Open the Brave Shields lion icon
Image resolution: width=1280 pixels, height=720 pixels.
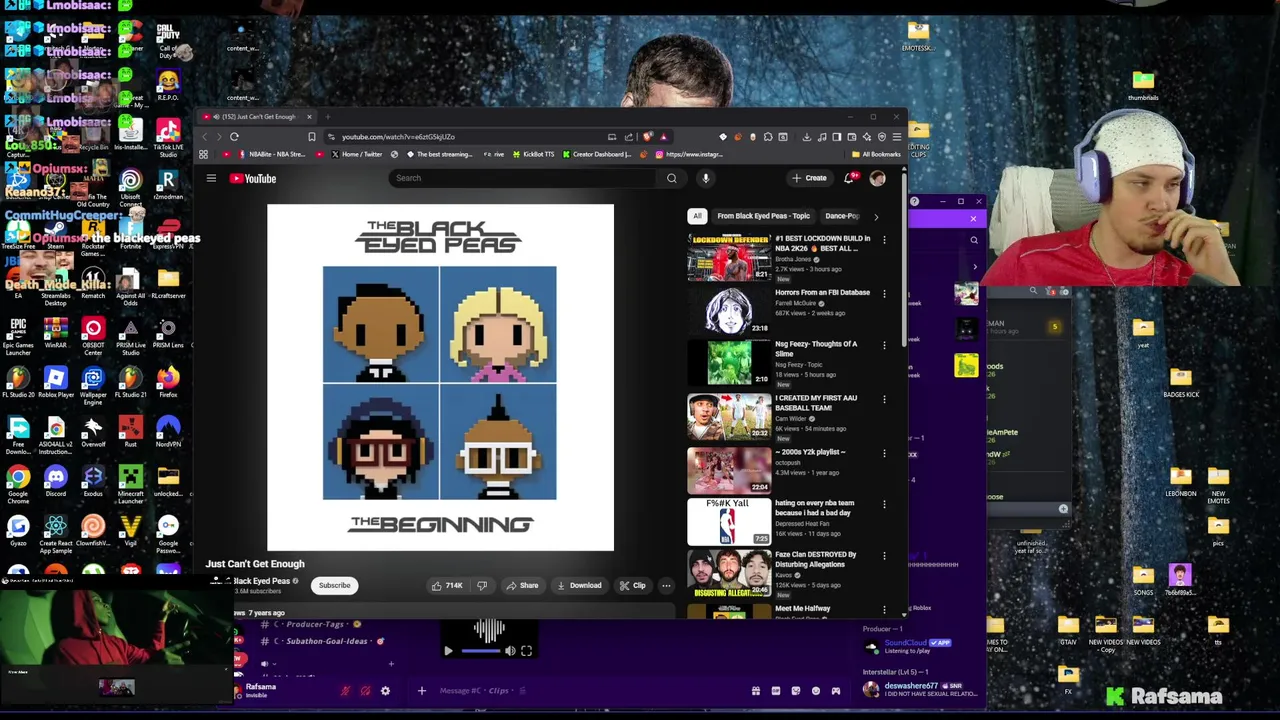[x=648, y=137]
